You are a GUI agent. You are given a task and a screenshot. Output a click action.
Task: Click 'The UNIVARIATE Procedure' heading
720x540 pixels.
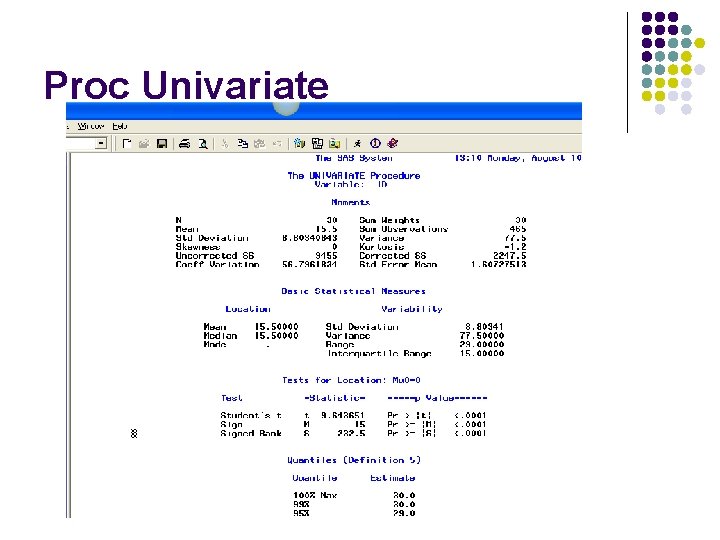354,175
